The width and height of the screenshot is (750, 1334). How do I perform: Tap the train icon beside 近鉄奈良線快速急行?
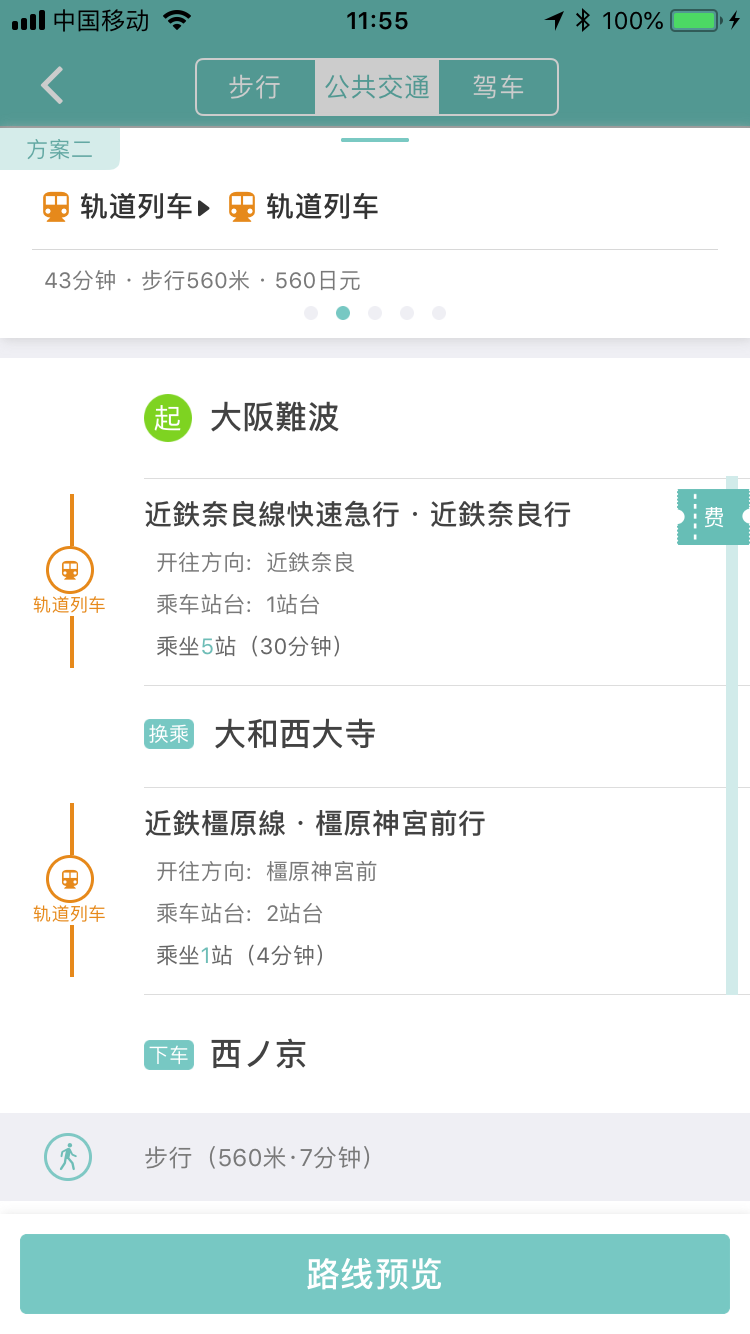[x=70, y=570]
